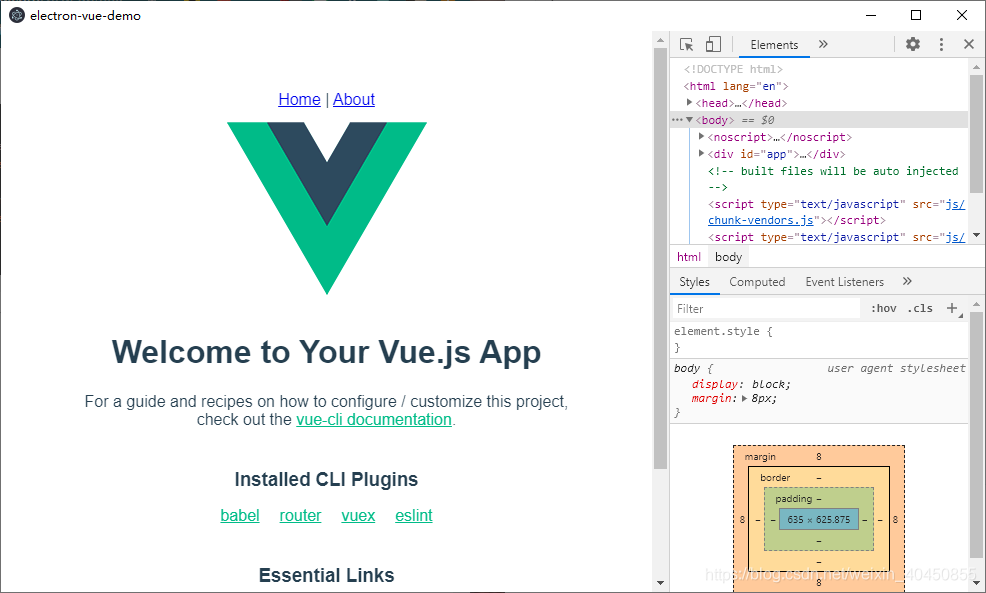Click the page scrollbar up arrow
Screen dimensions: 986x593
pos(660,40)
